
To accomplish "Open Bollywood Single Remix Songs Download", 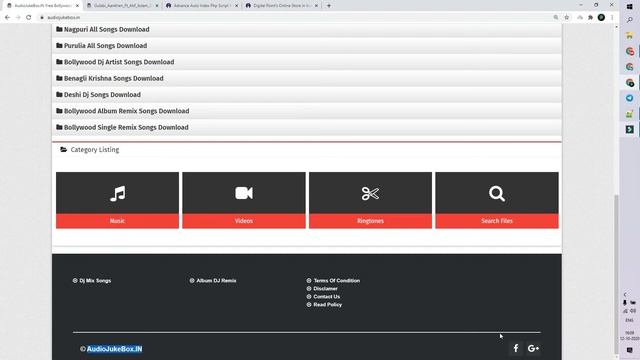I will click(126, 127).
